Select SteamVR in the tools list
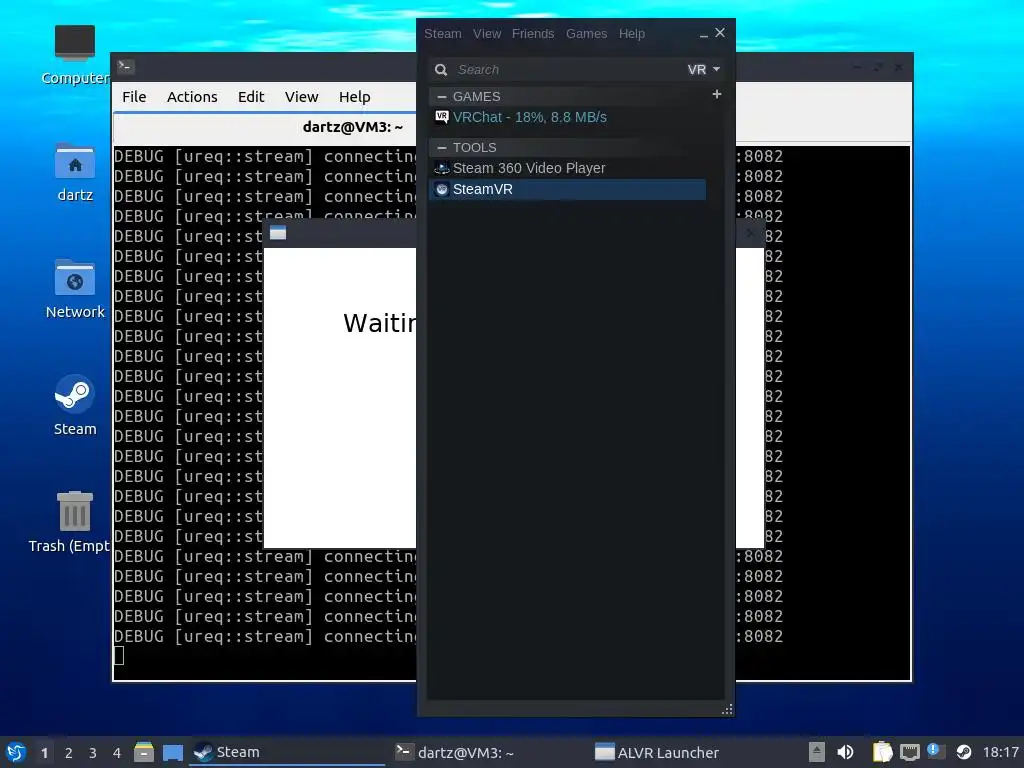Screen dimensions: 1024x768 coord(567,189)
